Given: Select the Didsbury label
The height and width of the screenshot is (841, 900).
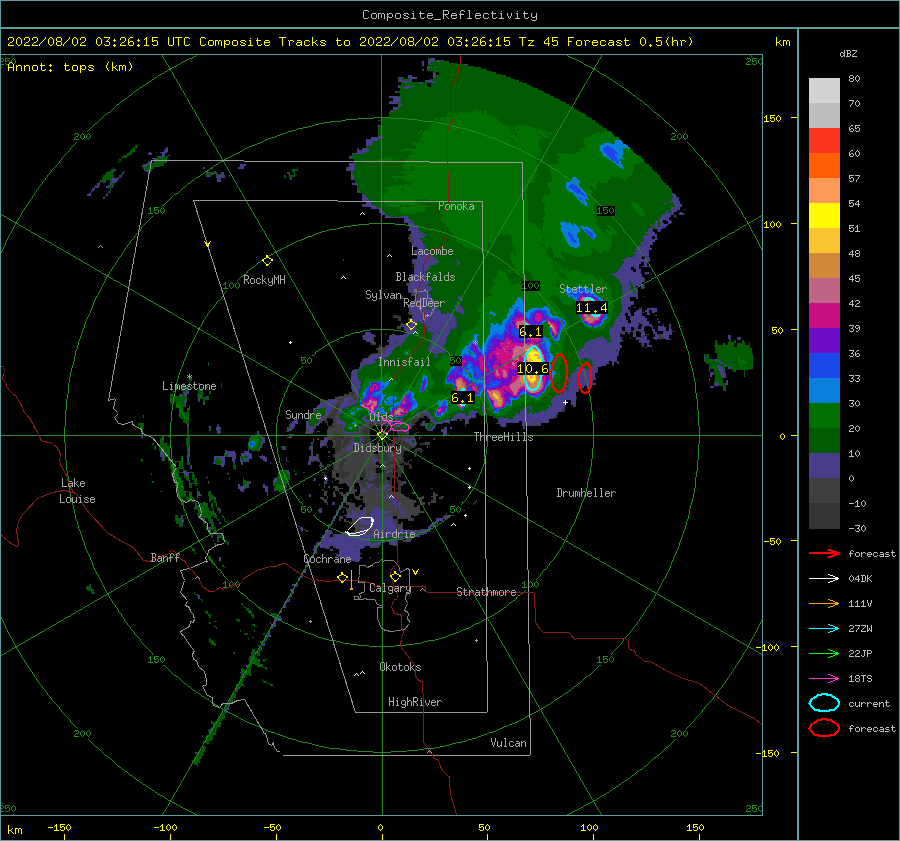Looking at the screenshot, I should pyautogui.click(x=377, y=448).
